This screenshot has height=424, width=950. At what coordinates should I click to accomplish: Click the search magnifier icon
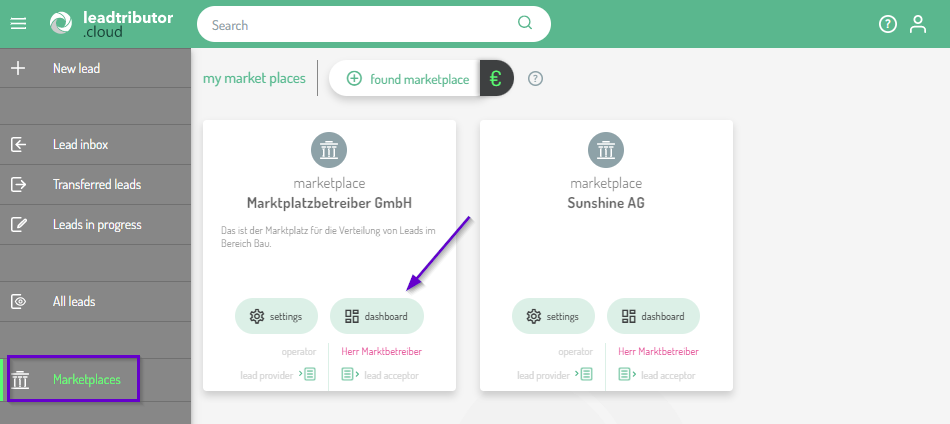click(x=525, y=24)
